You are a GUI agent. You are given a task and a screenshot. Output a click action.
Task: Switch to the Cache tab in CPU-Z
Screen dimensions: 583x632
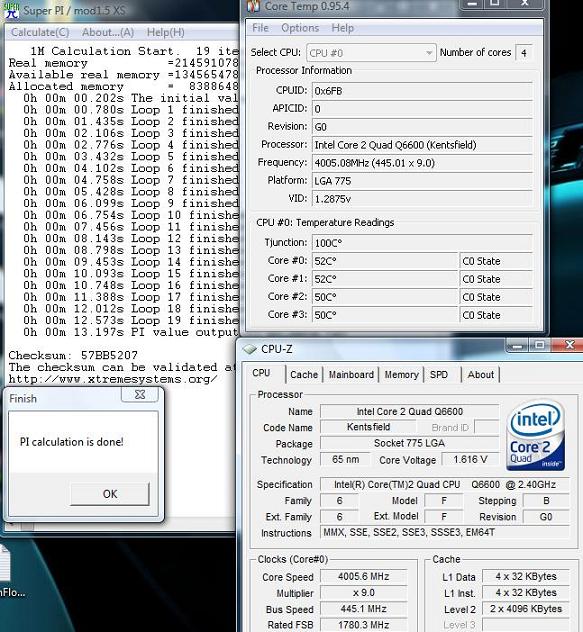(304, 374)
